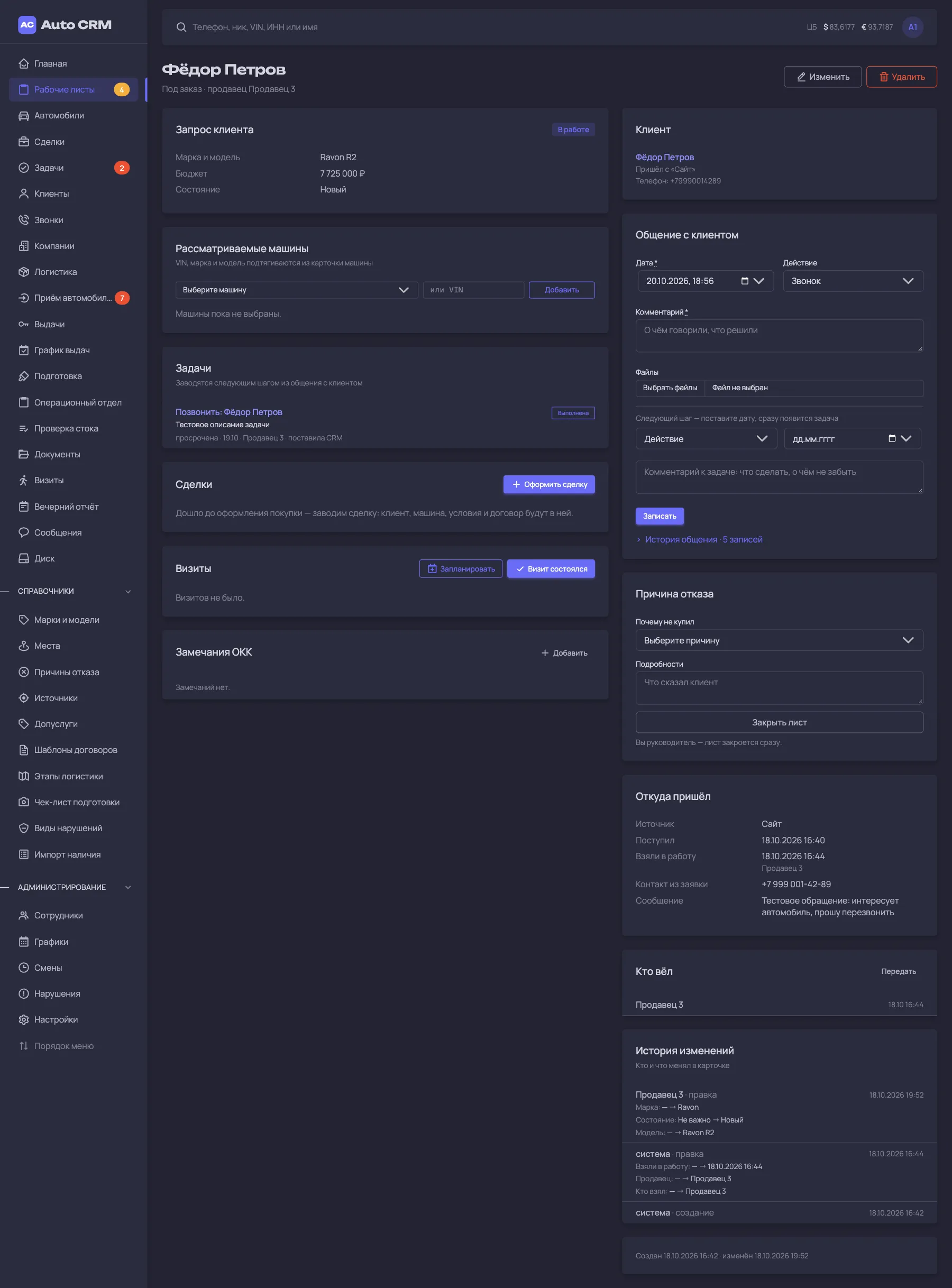Viewport: 952px width, 1288px height.
Task: Click the или VIN input field
Action: 473,290
